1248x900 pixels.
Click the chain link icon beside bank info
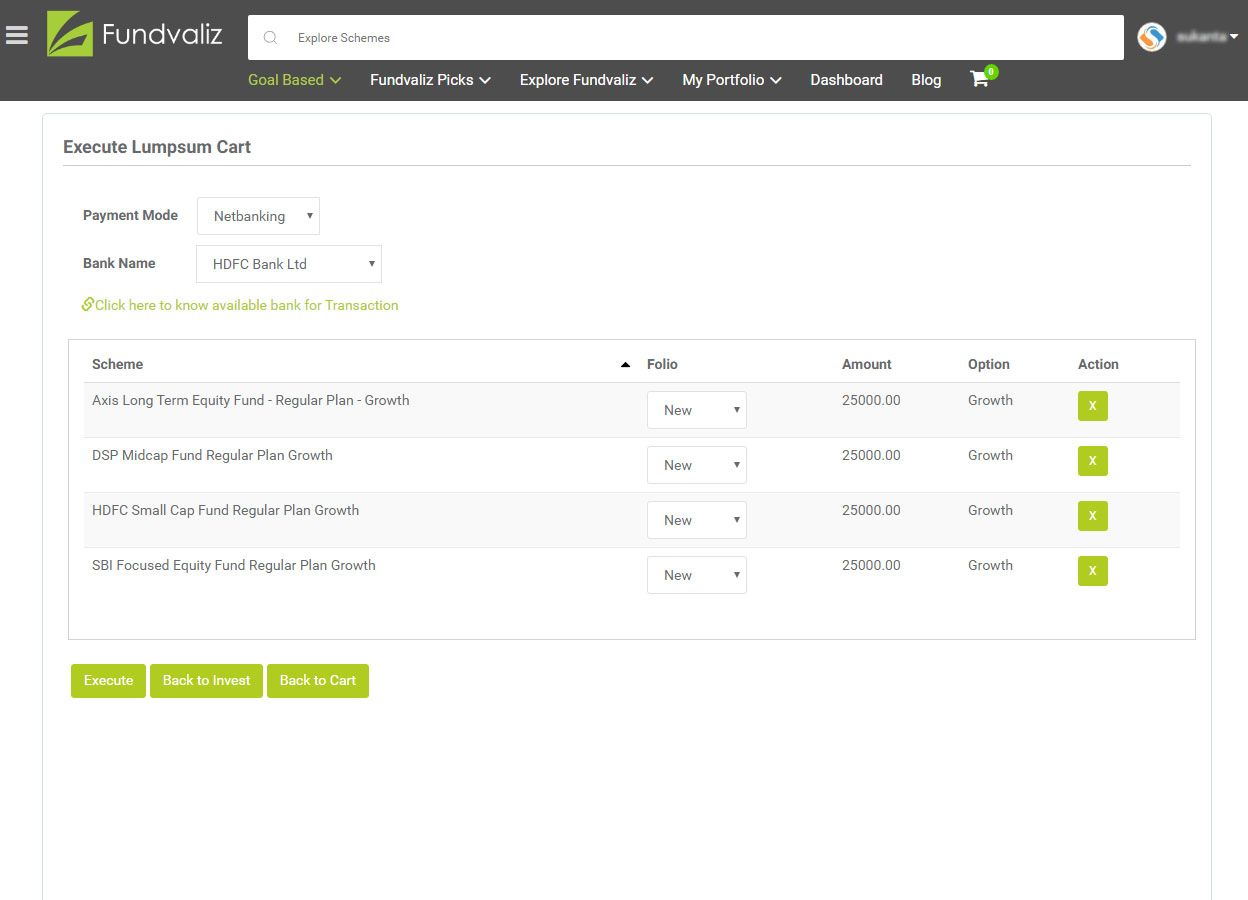tap(88, 304)
